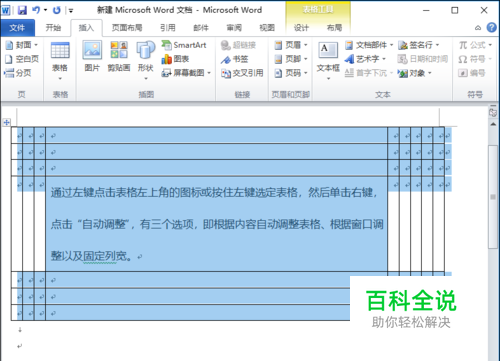500x361 pixels.
Task: Open the 艺术字 WordArt gallery
Action: (x=365, y=59)
